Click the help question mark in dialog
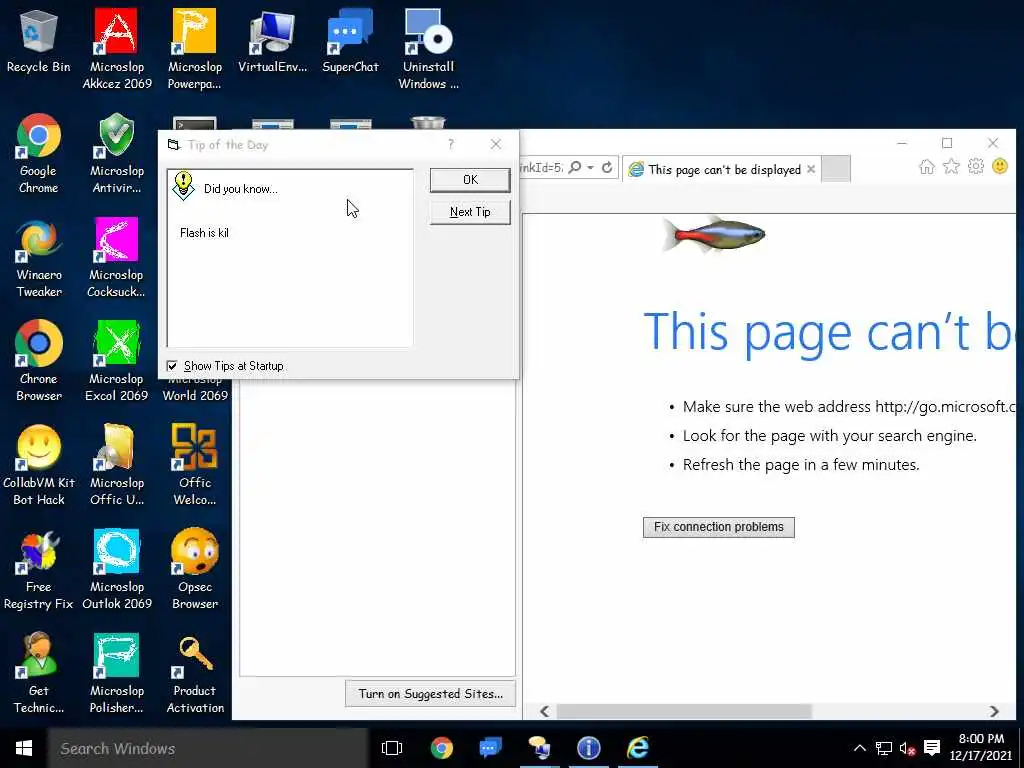Screen dimensions: 1024x768 point(451,144)
